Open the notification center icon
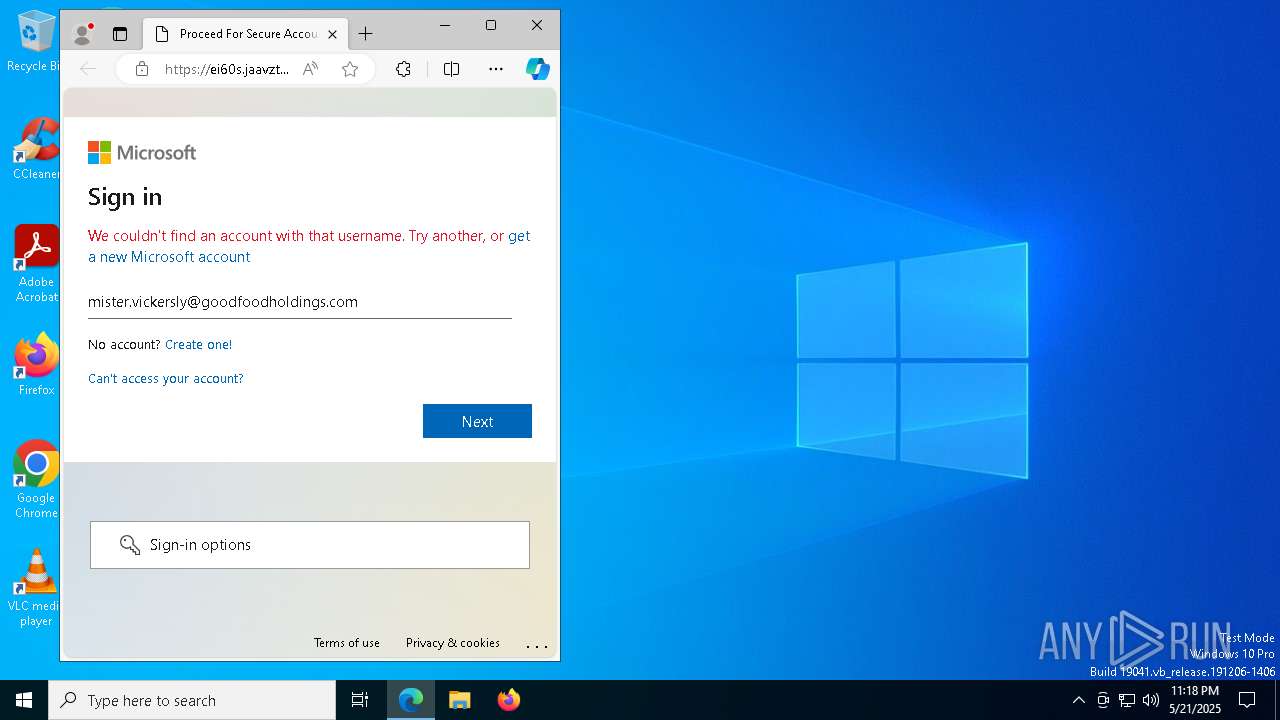The image size is (1280, 720). [x=1247, y=700]
